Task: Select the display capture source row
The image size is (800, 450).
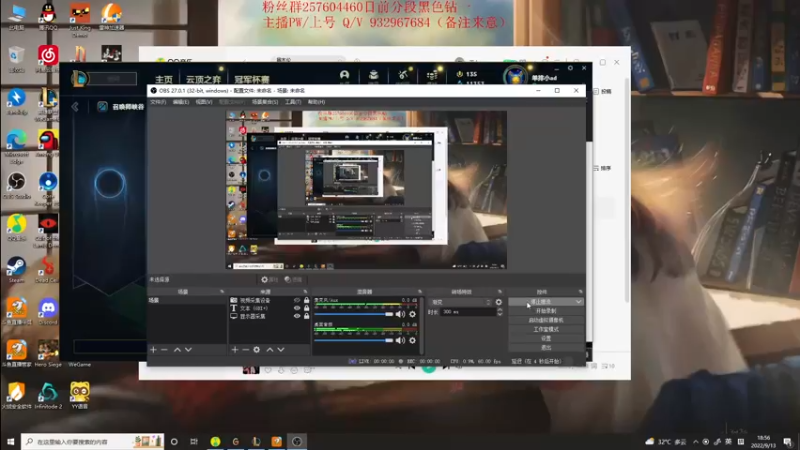Action: [269, 316]
